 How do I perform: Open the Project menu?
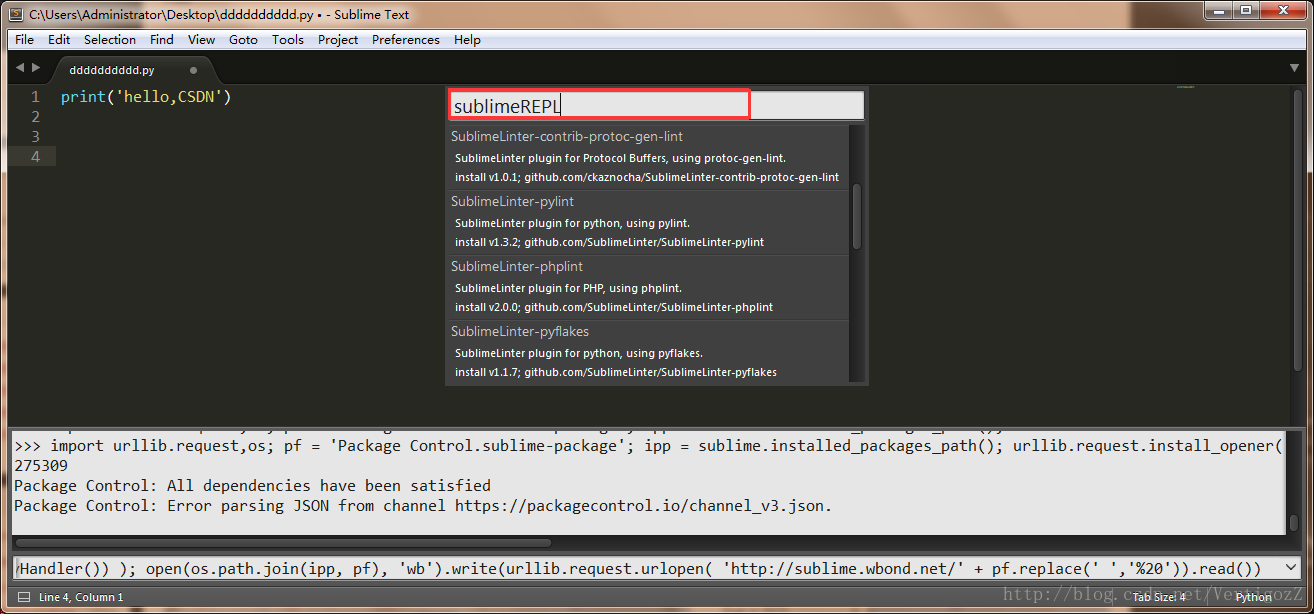tap(338, 40)
